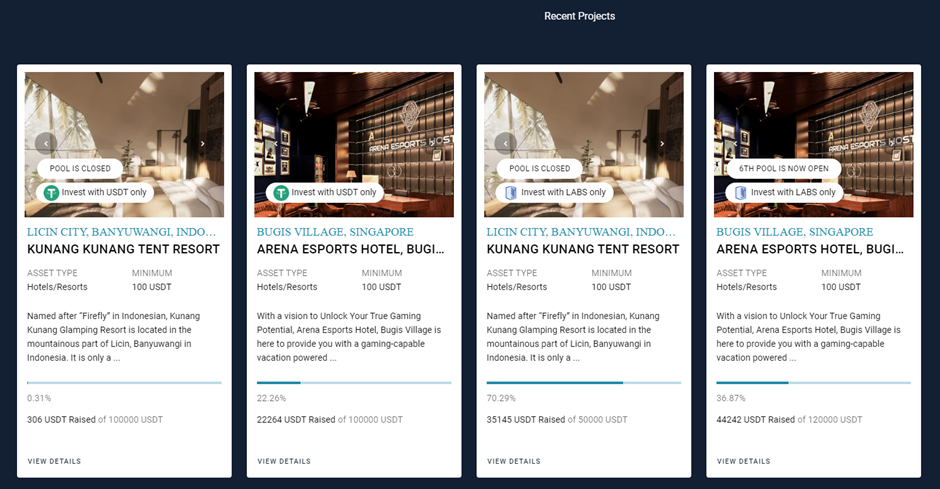Click '44242 USDT Raised of 120000 USDT' text

pyautogui.click(x=790, y=419)
